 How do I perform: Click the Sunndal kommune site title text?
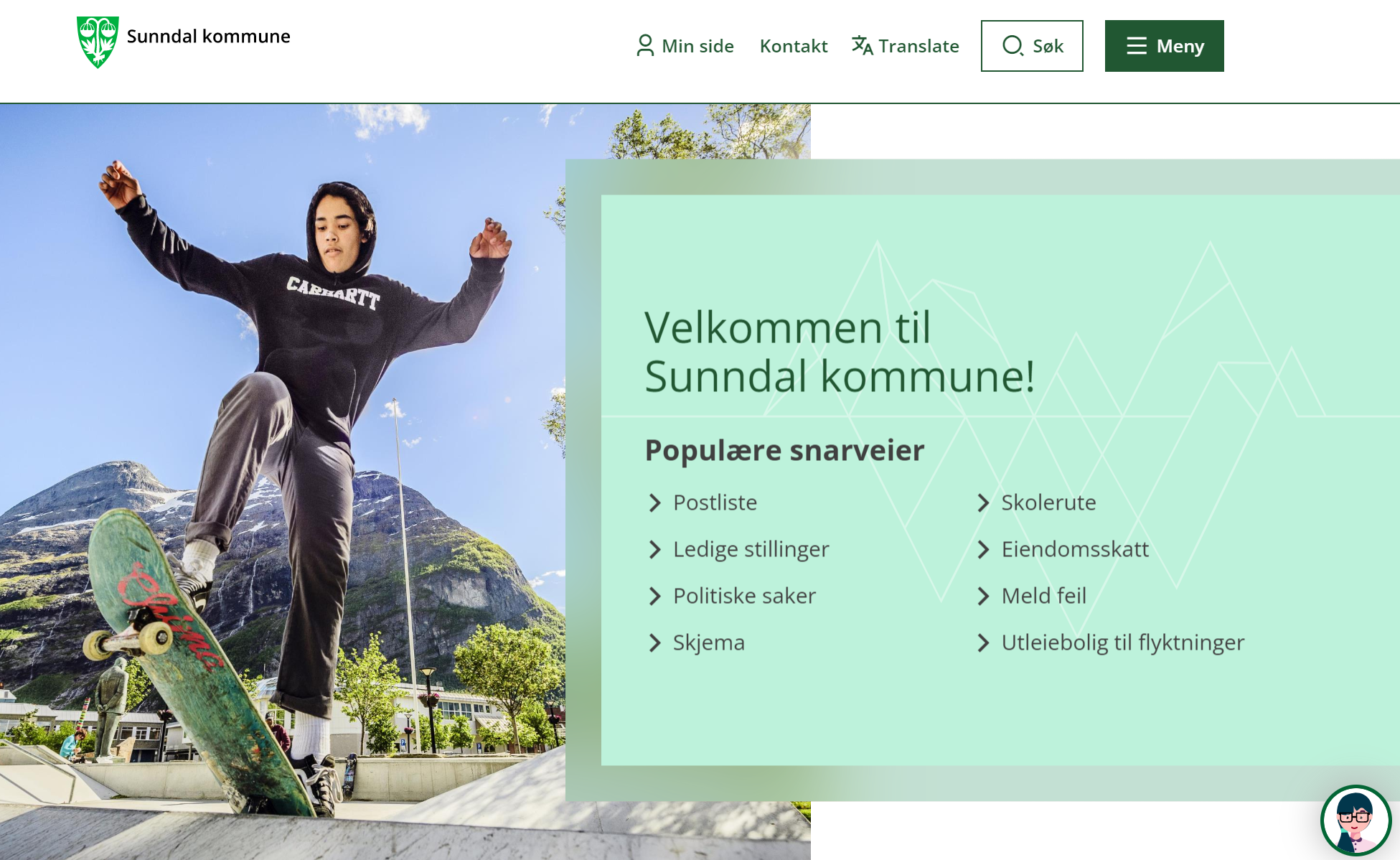(x=209, y=36)
